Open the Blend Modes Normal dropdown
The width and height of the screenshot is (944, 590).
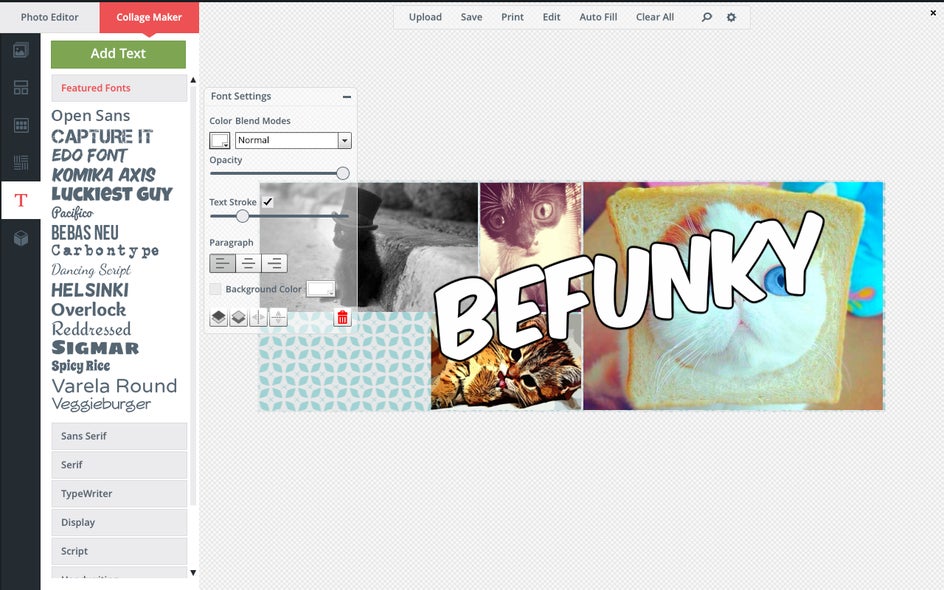[x=293, y=140]
